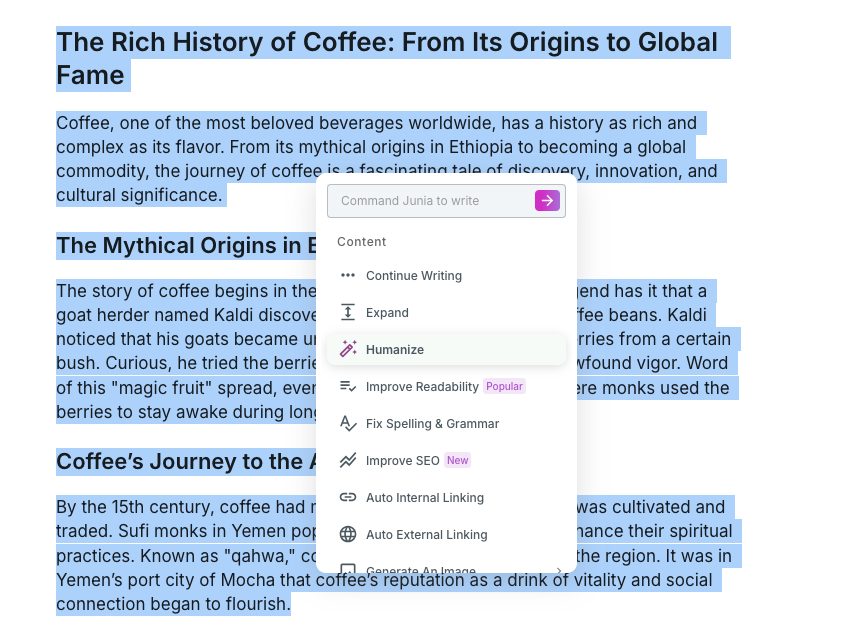Focus the Command Junia to write field
Screen dimensions: 844x633
coord(446,201)
